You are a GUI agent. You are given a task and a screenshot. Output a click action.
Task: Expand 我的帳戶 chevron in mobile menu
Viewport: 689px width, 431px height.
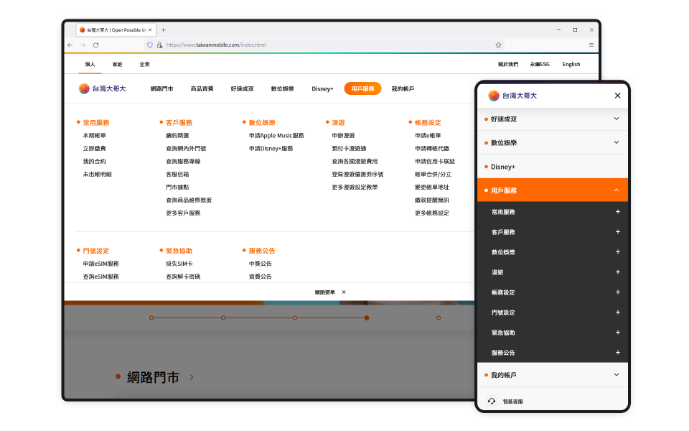[617, 375]
